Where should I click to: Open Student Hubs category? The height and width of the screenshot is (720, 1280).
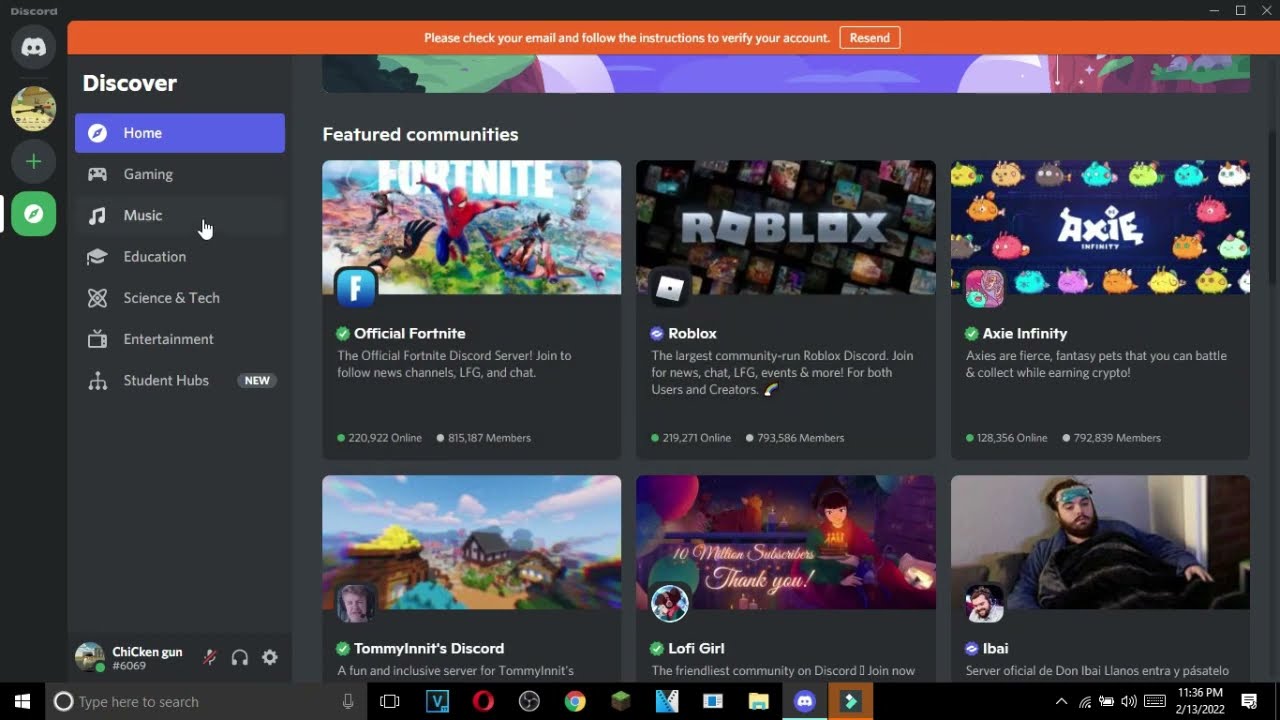point(180,380)
